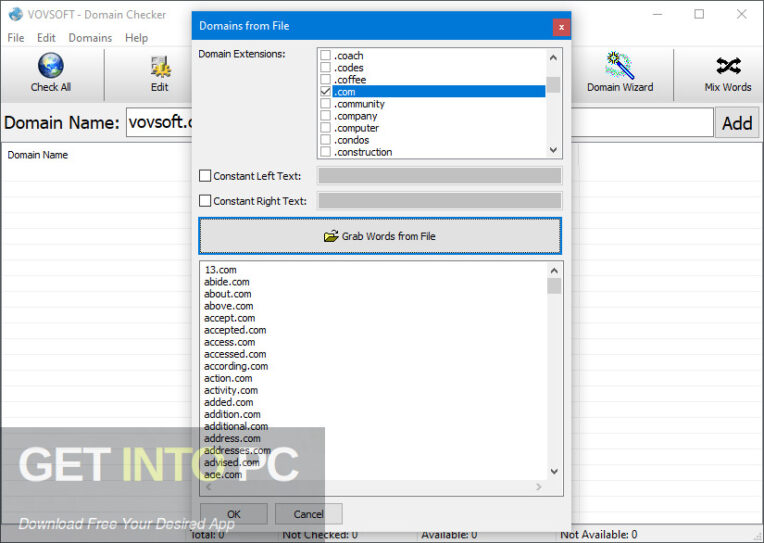Screen dimensions: 764x543
Task: Click the Domain Name column header
Action: click(38, 155)
